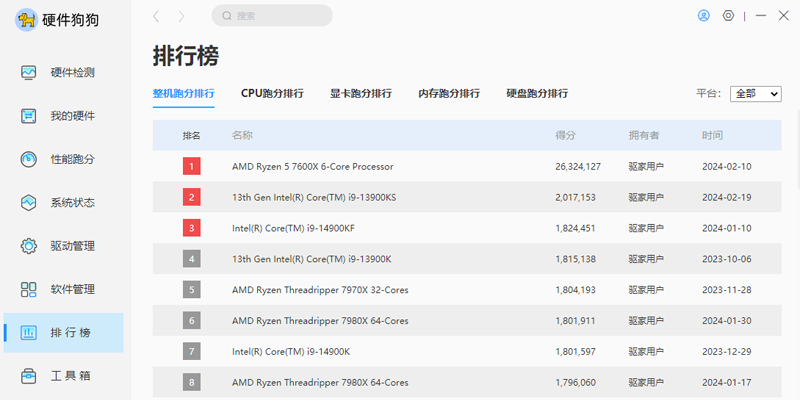The image size is (800, 400).
Task: Click rank badge number 4
Action: coord(192,259)
